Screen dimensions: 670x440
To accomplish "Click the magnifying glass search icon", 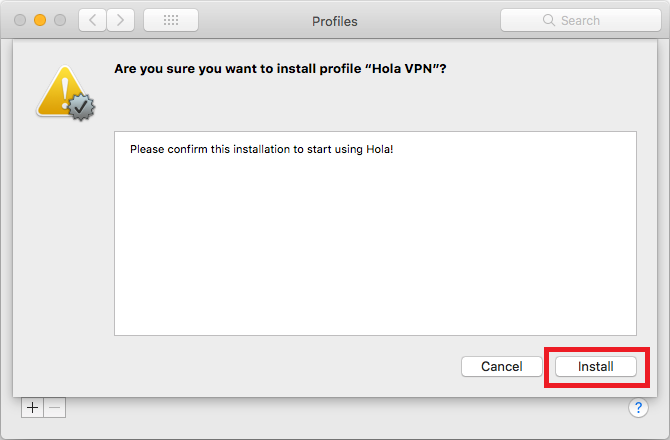I will coord(548,20).
